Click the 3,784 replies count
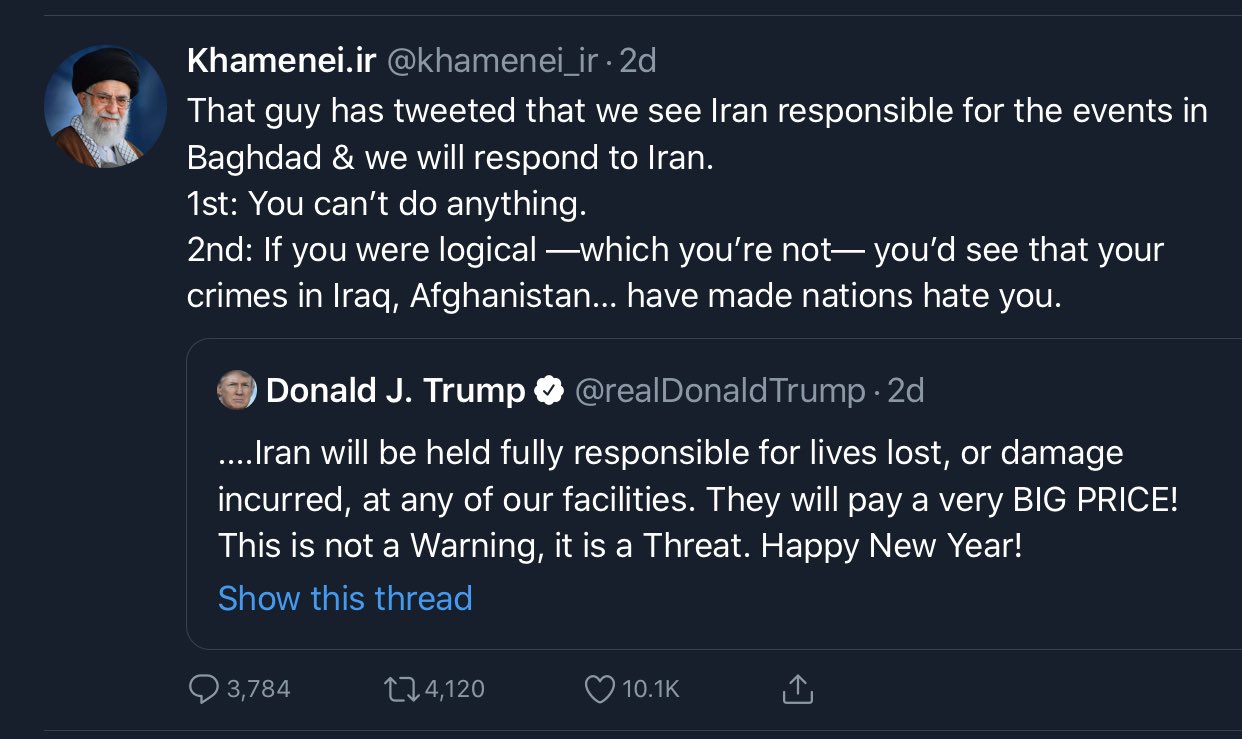The height and width of the screenshot is (739, 1242). click(258, 689)
